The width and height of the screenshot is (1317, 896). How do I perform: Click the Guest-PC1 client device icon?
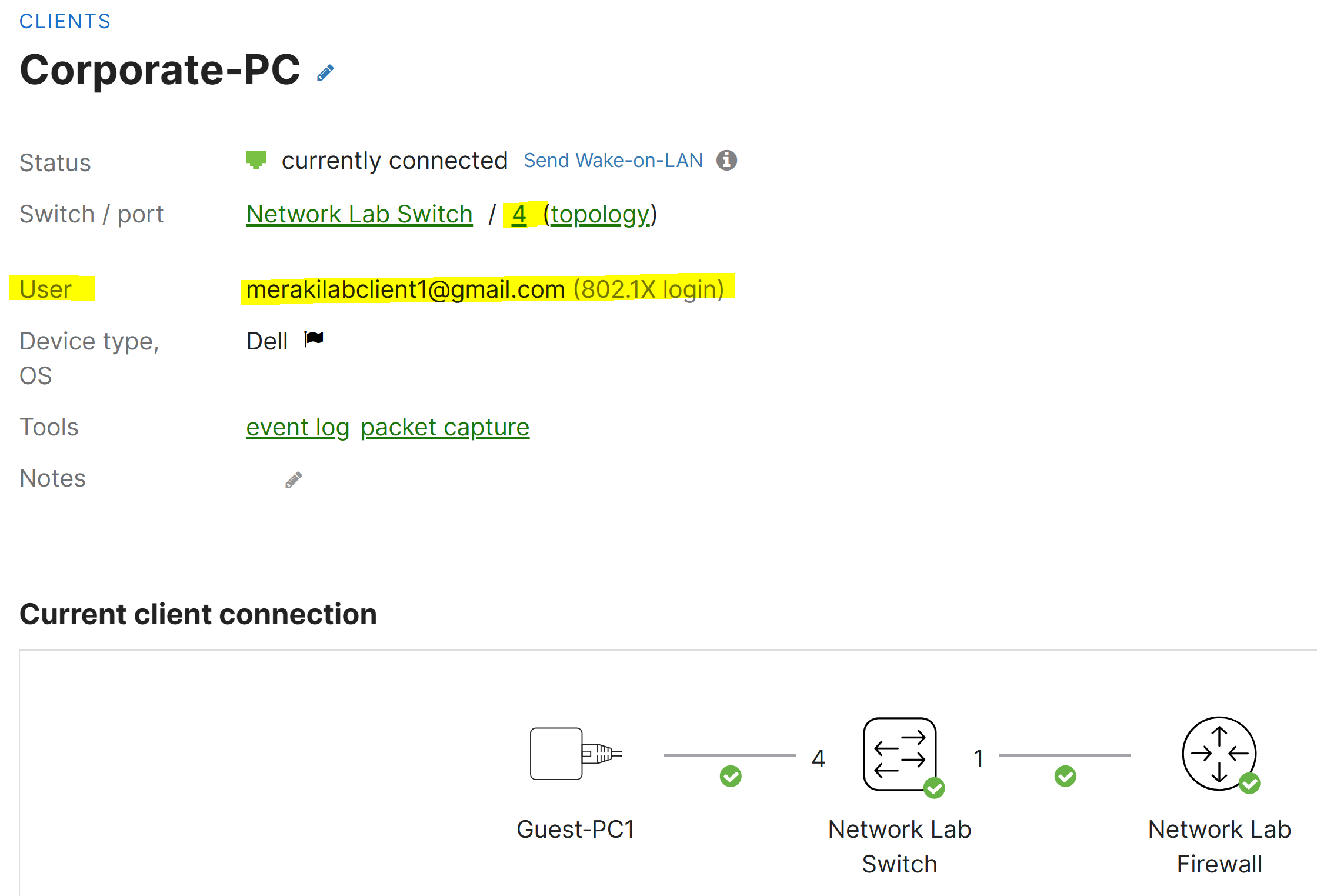(x=576, y=754)
